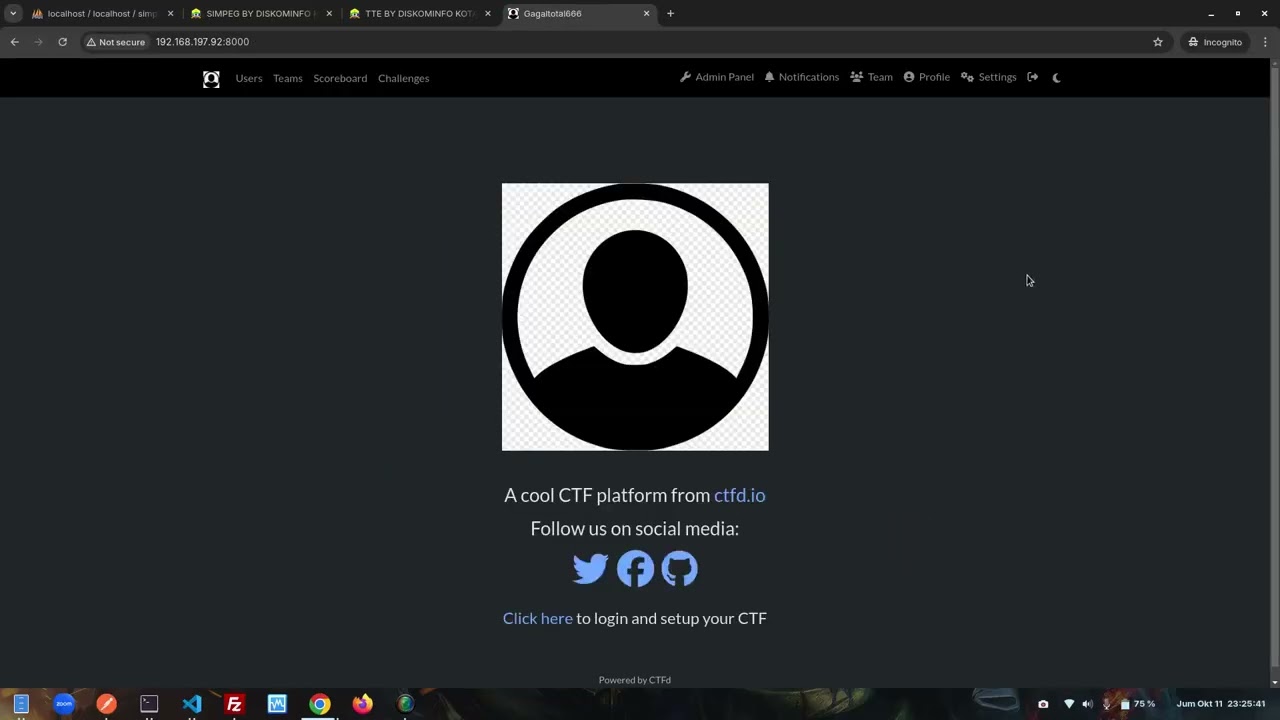
Task: Open the GitHub social icon
Action: (x=679, y=568)
